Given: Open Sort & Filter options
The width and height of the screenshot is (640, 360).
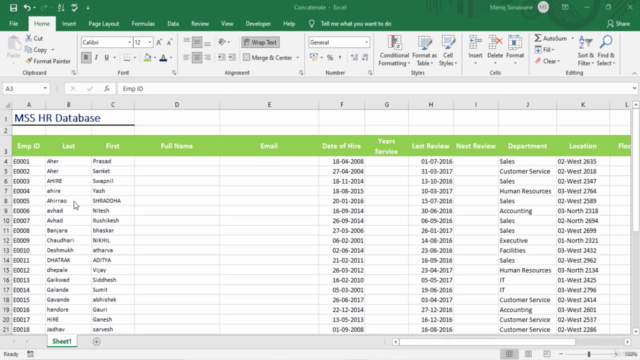Looking at the screenshot, I should click(x=585, y=51).
